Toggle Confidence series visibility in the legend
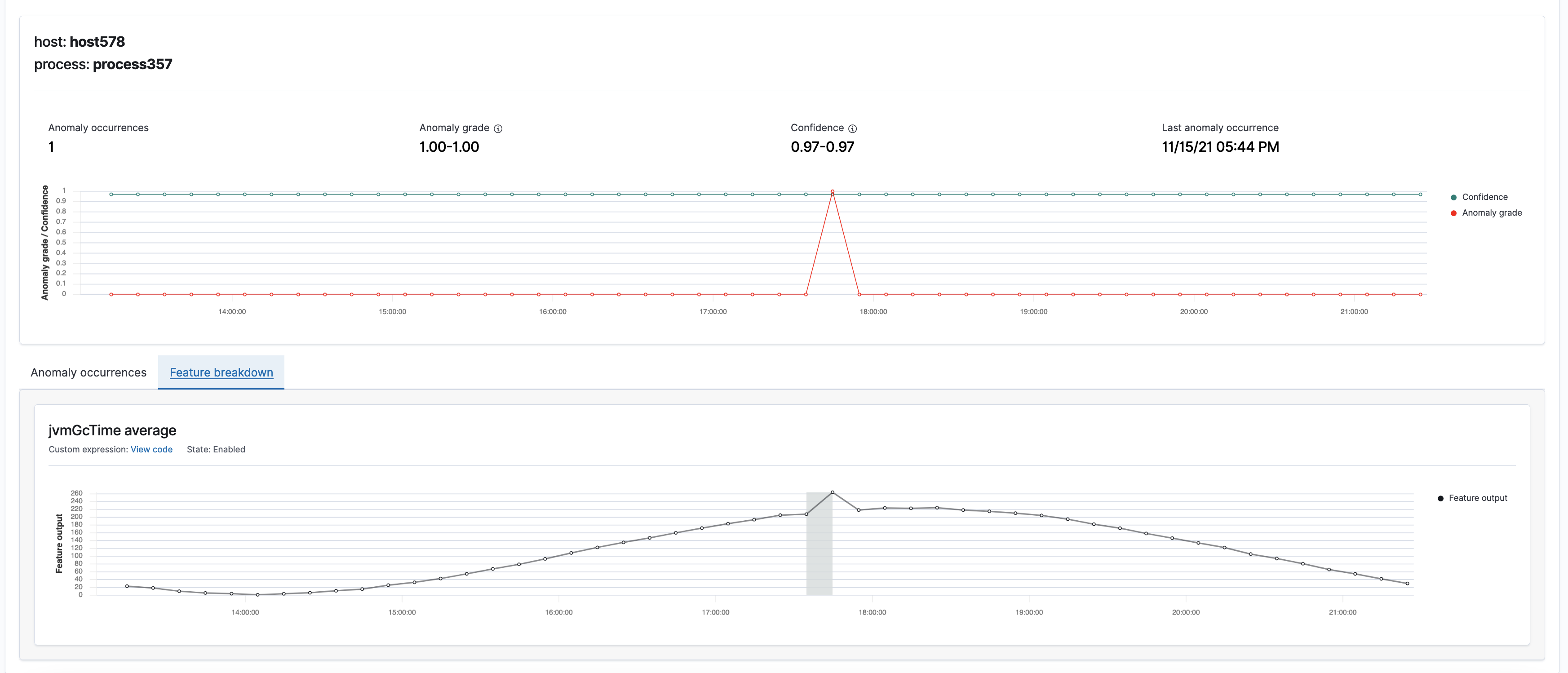 click(x=1485, y=196)
